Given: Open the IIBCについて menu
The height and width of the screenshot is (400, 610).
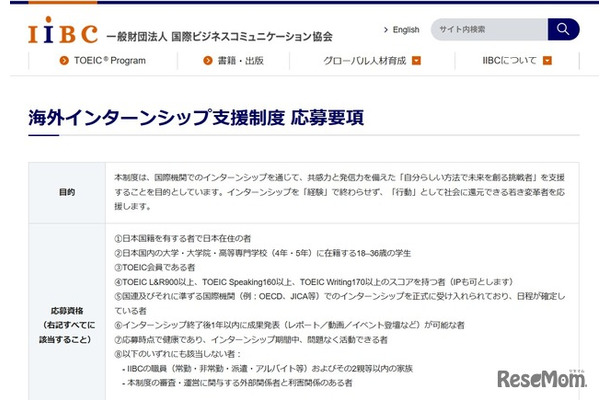Looking at the screenshot, I should point(517,61).
